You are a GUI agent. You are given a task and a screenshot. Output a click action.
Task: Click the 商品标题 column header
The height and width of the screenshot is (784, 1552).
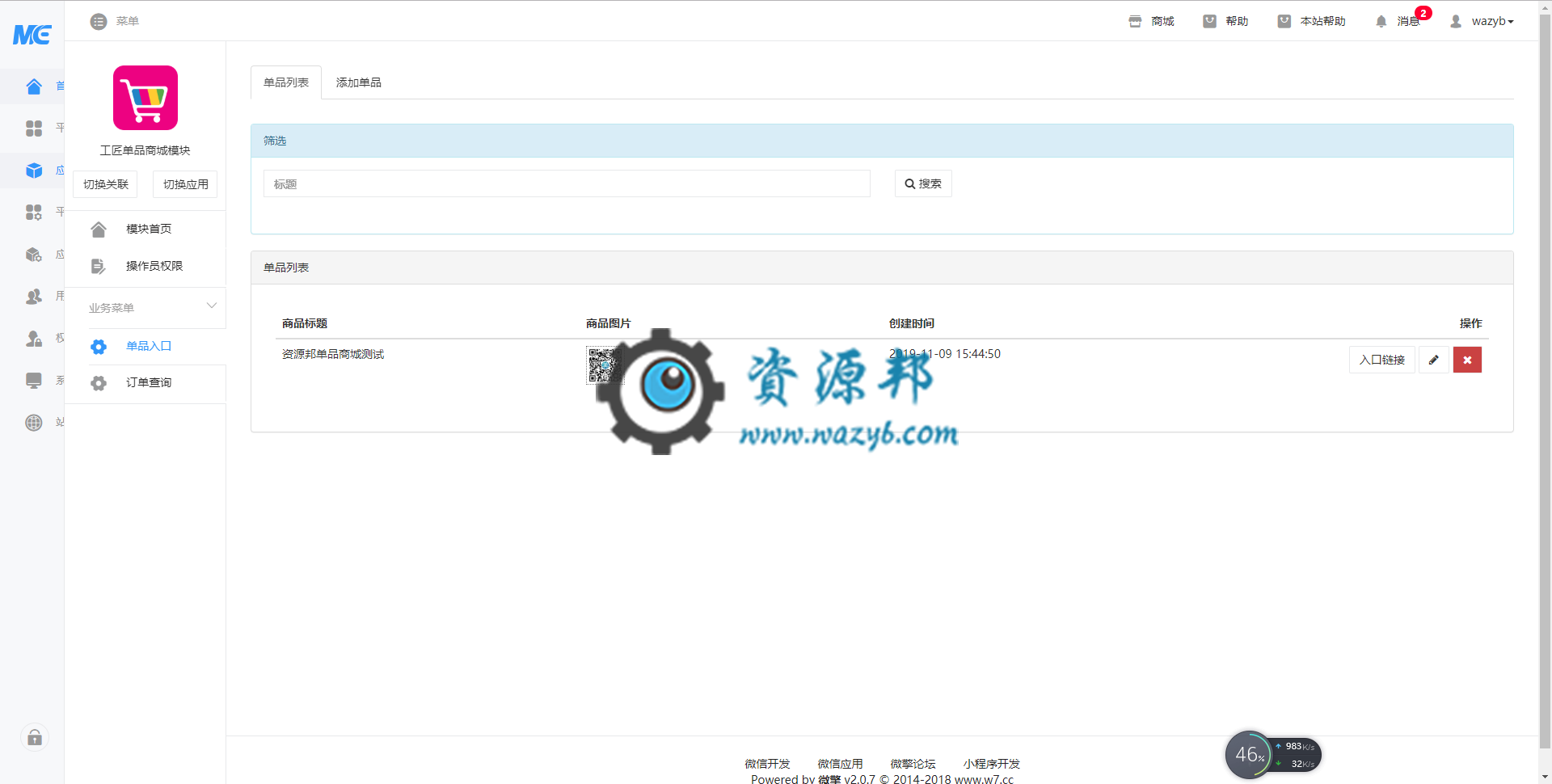coord(305,323)
